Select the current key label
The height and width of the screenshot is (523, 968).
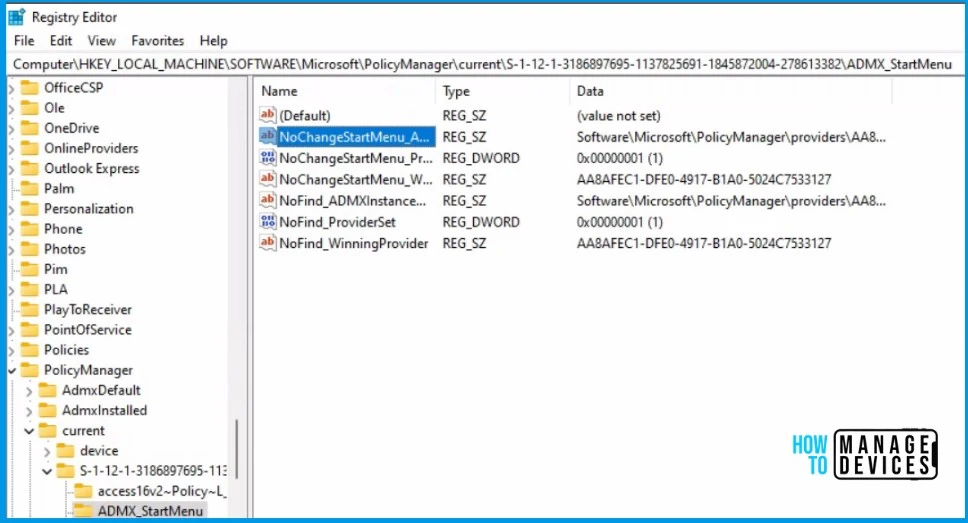[83, 431]
